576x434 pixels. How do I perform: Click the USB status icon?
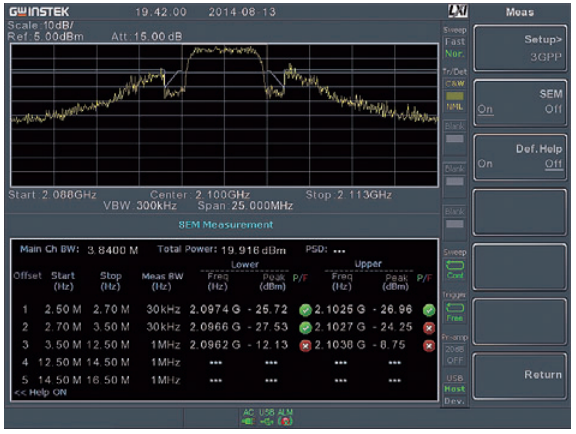tap(267, 417)
